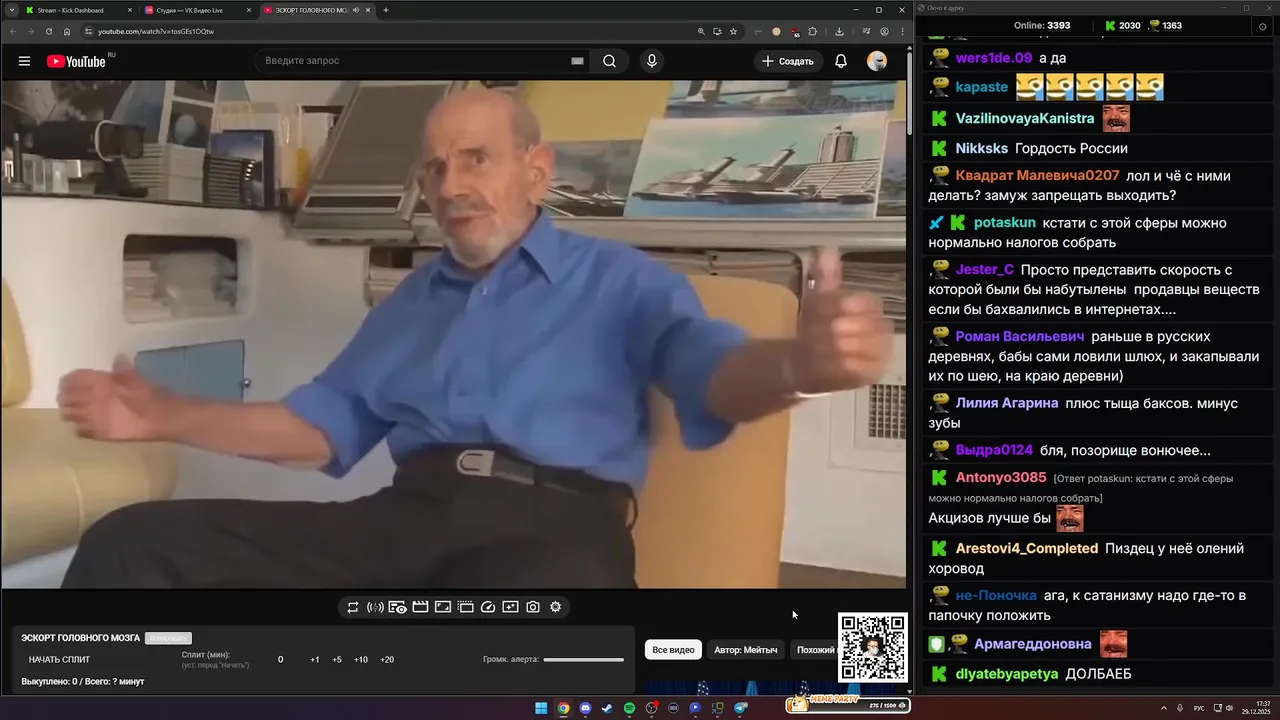This screenshot has height=720, width=1280.
Task: Take a screenshot with the camera icon
Action: (x=533, y=607)
